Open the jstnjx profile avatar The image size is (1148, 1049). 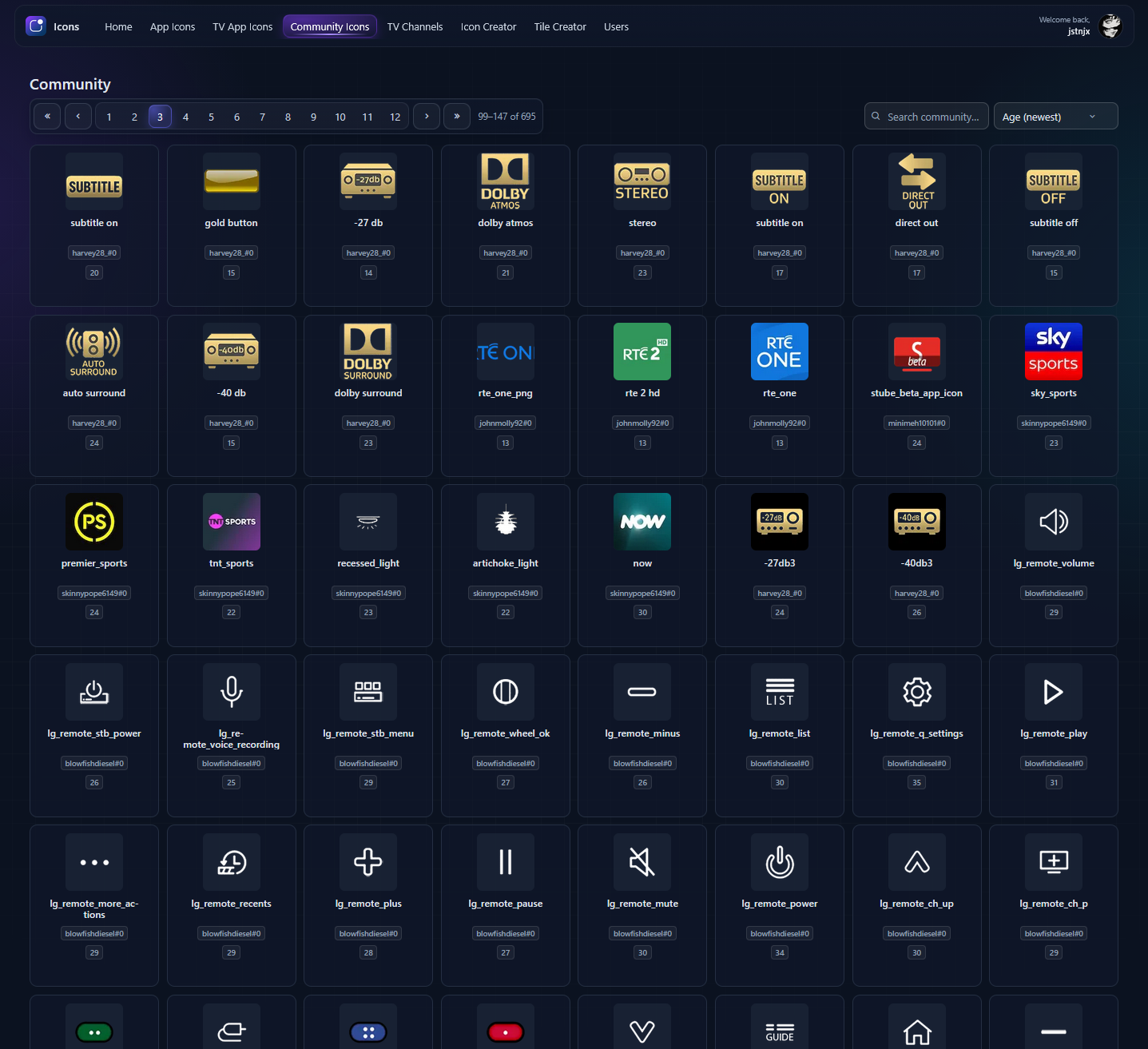tap(1110, 26)
